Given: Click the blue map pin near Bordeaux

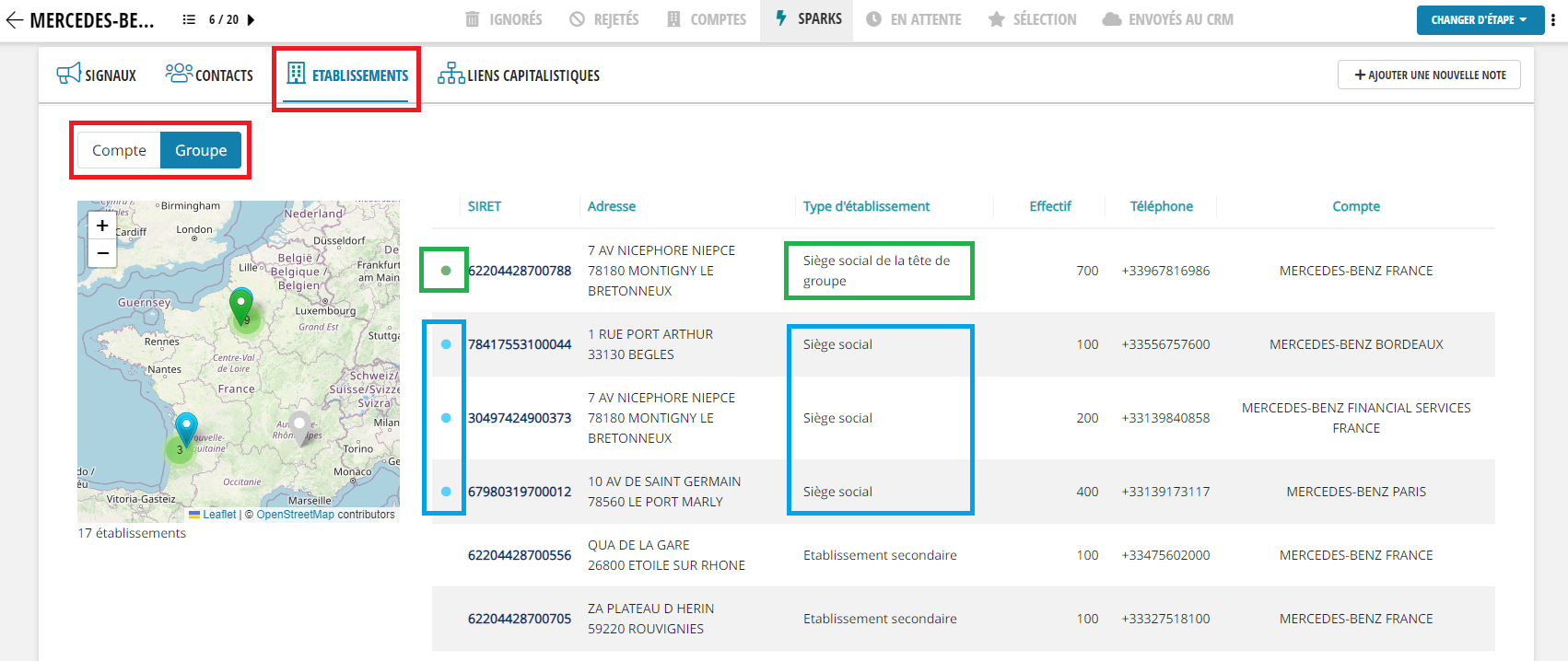Looking at the screenshot, I should click(187, 431).
